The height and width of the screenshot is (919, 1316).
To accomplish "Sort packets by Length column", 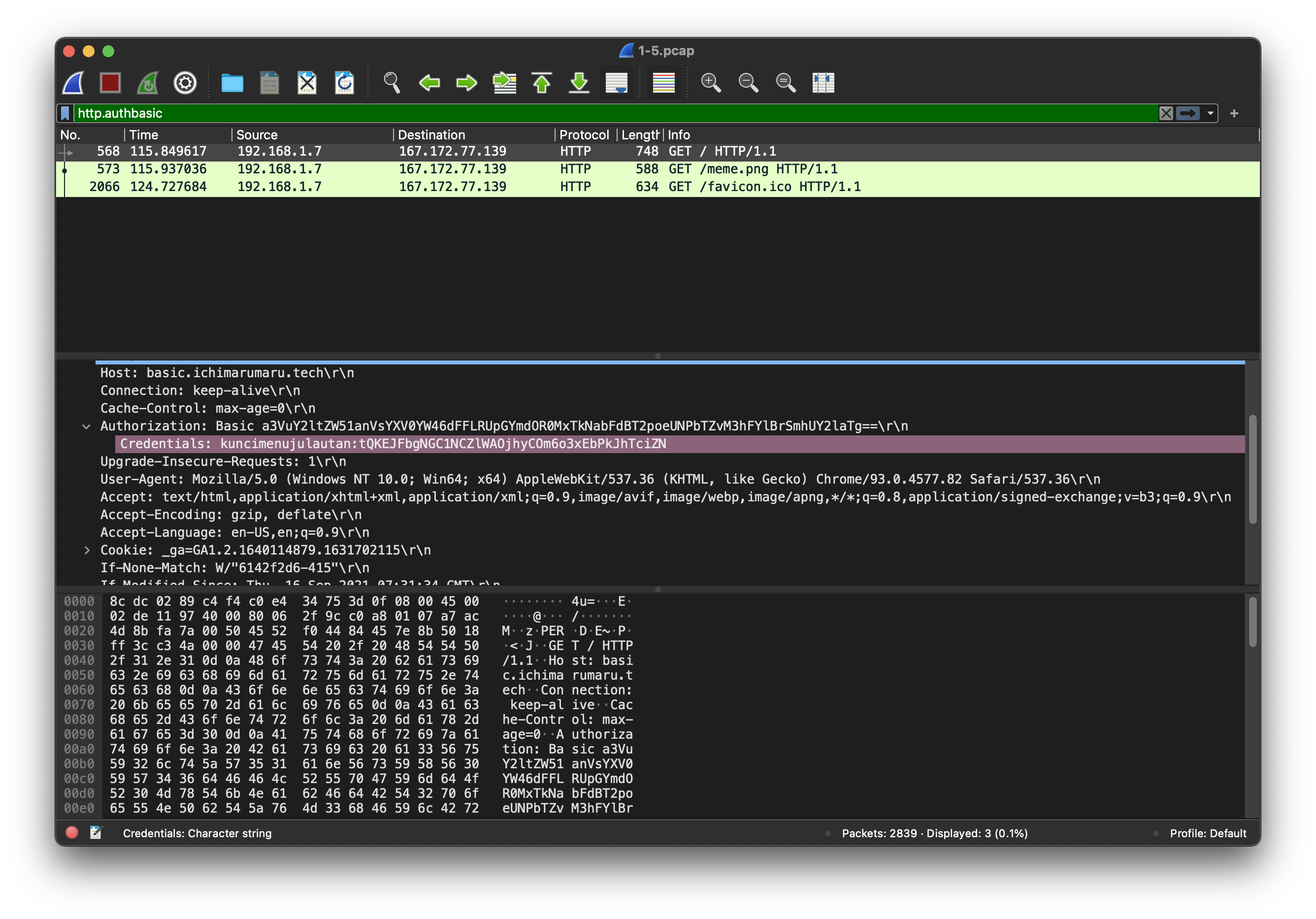I will 640,135.
